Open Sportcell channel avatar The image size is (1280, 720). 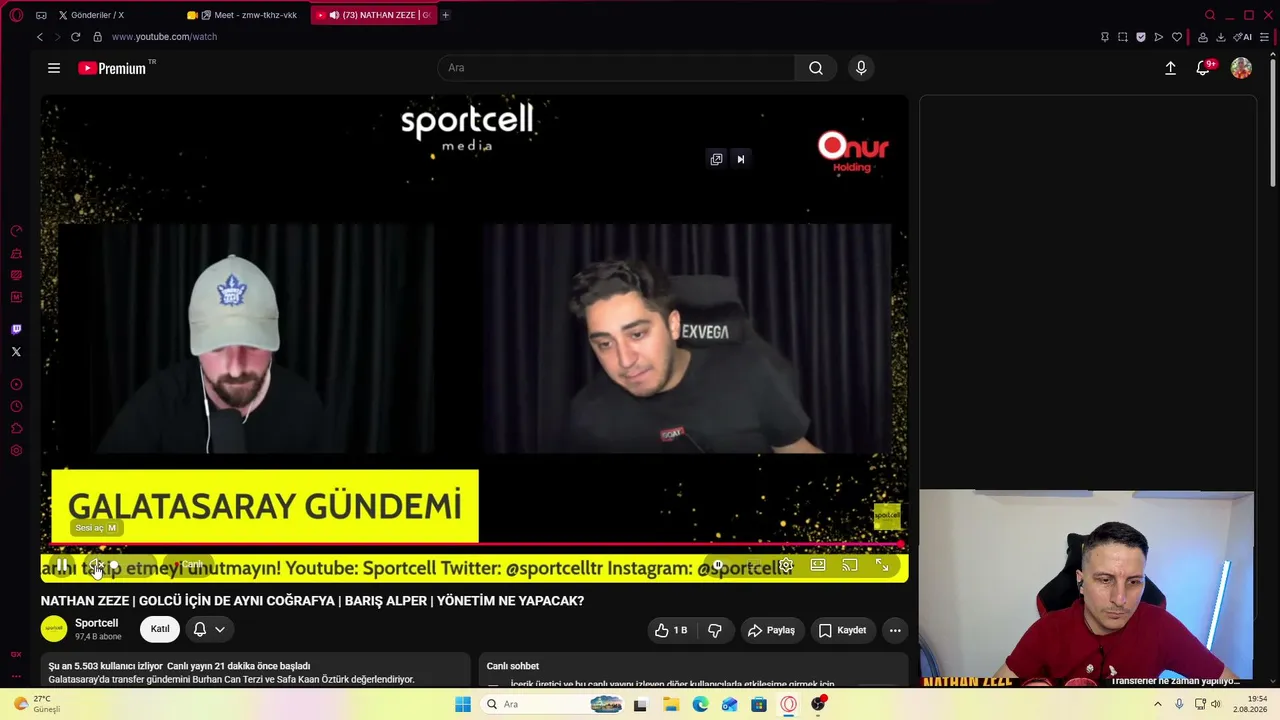(x=54, y=629)
